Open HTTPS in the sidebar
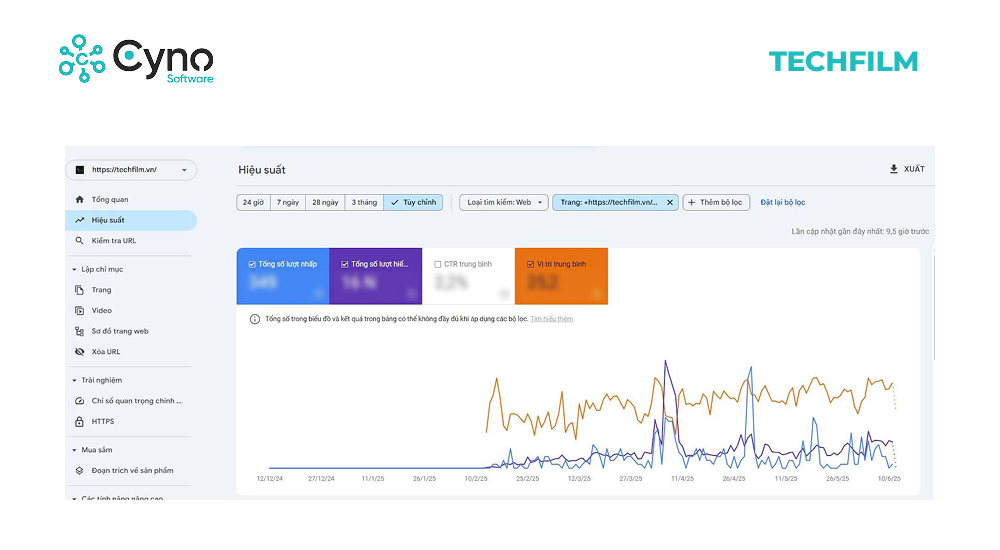This screenshot has height=550, width=1000. tap(131, 422)
